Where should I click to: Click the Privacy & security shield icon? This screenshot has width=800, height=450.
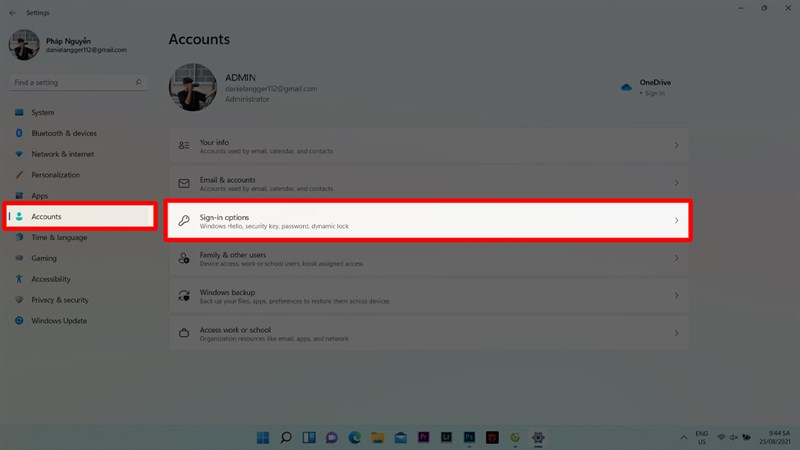tap(19, 300)
